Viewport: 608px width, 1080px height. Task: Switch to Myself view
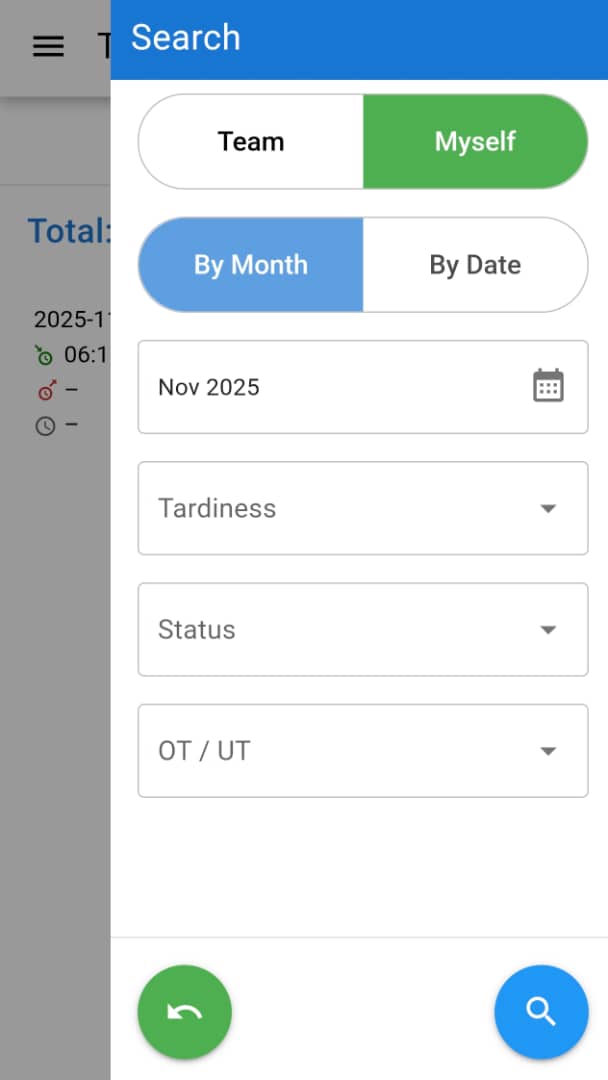[x=475, y=142]
